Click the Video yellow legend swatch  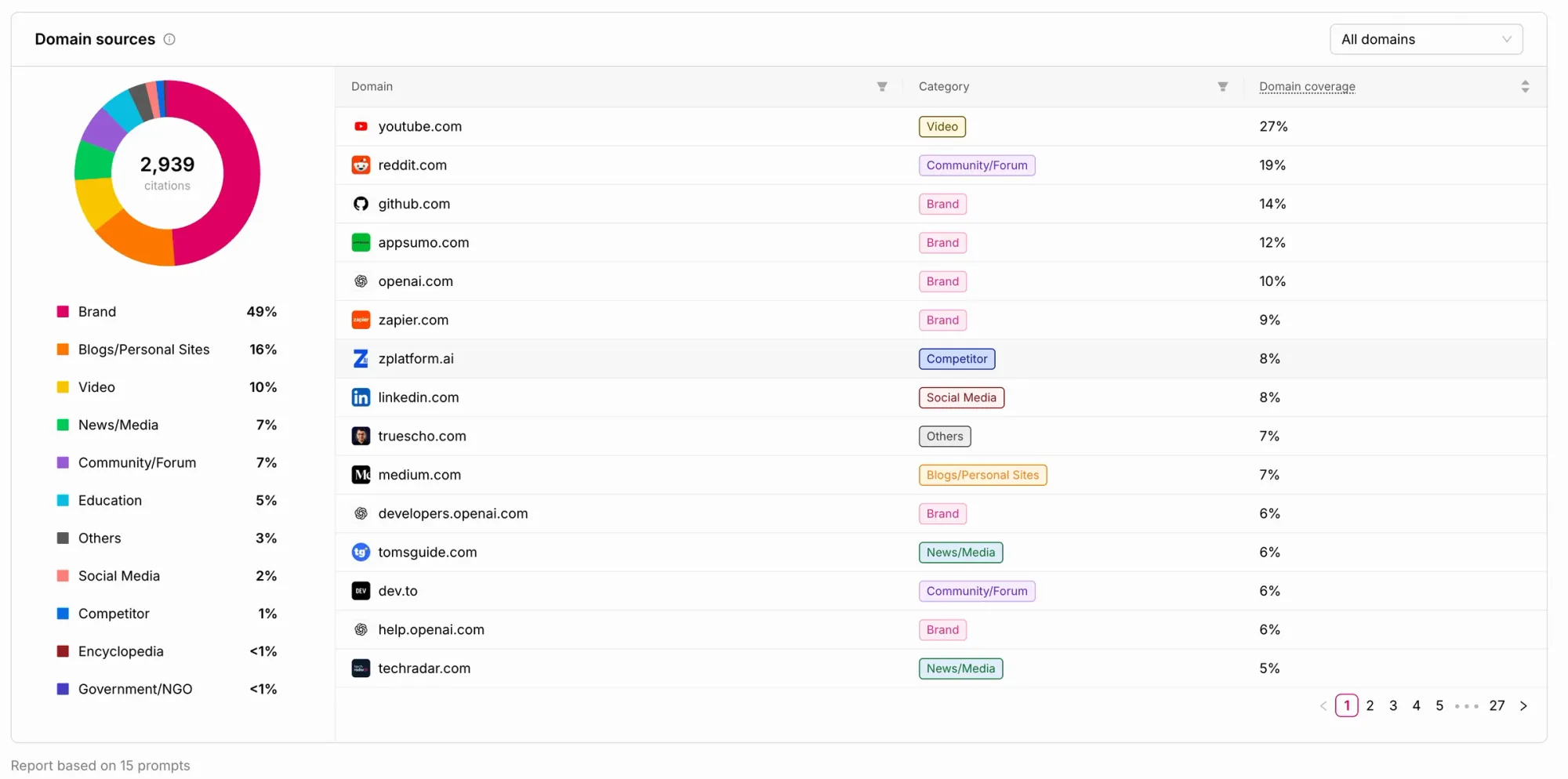pos(64,387)
